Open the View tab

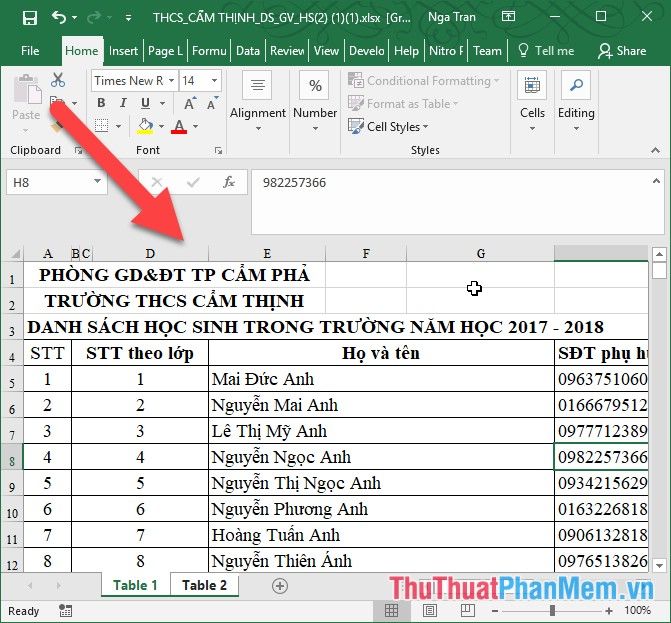[326, 51]
